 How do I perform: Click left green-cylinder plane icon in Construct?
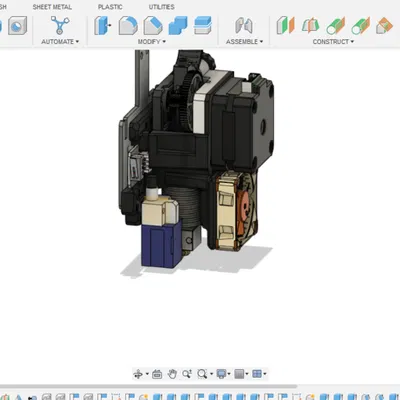tap(335, 25)
